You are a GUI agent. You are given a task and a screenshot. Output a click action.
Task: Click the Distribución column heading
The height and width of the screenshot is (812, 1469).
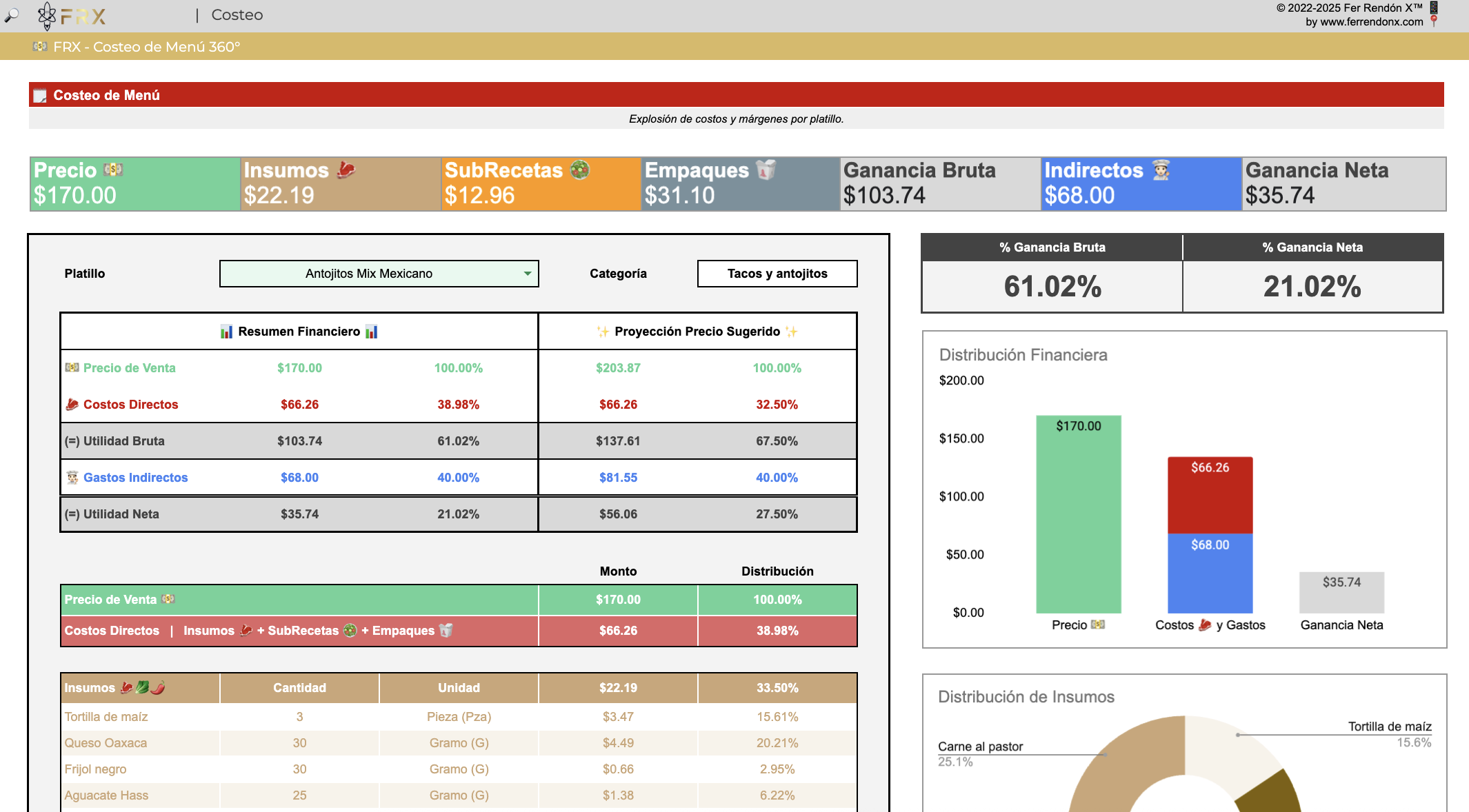pos(777,571)
